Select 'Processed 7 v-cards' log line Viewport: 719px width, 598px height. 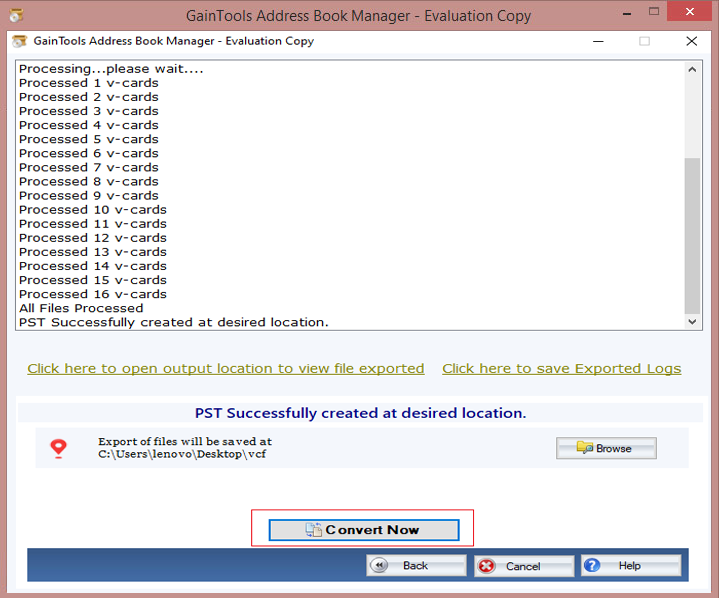88,167
